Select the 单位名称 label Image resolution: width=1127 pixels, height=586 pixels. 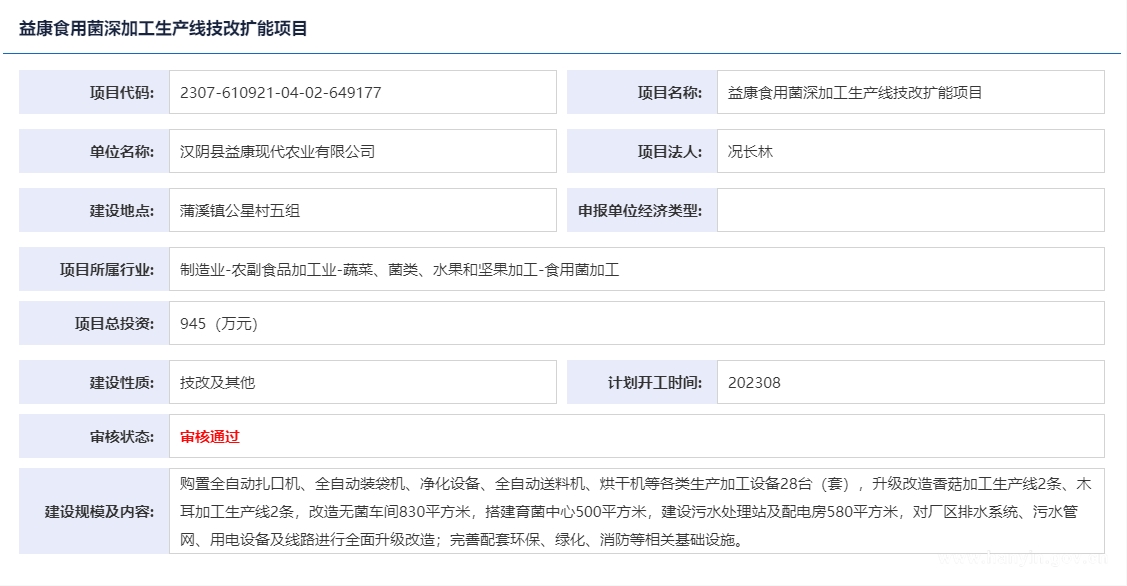coord(121,152)
